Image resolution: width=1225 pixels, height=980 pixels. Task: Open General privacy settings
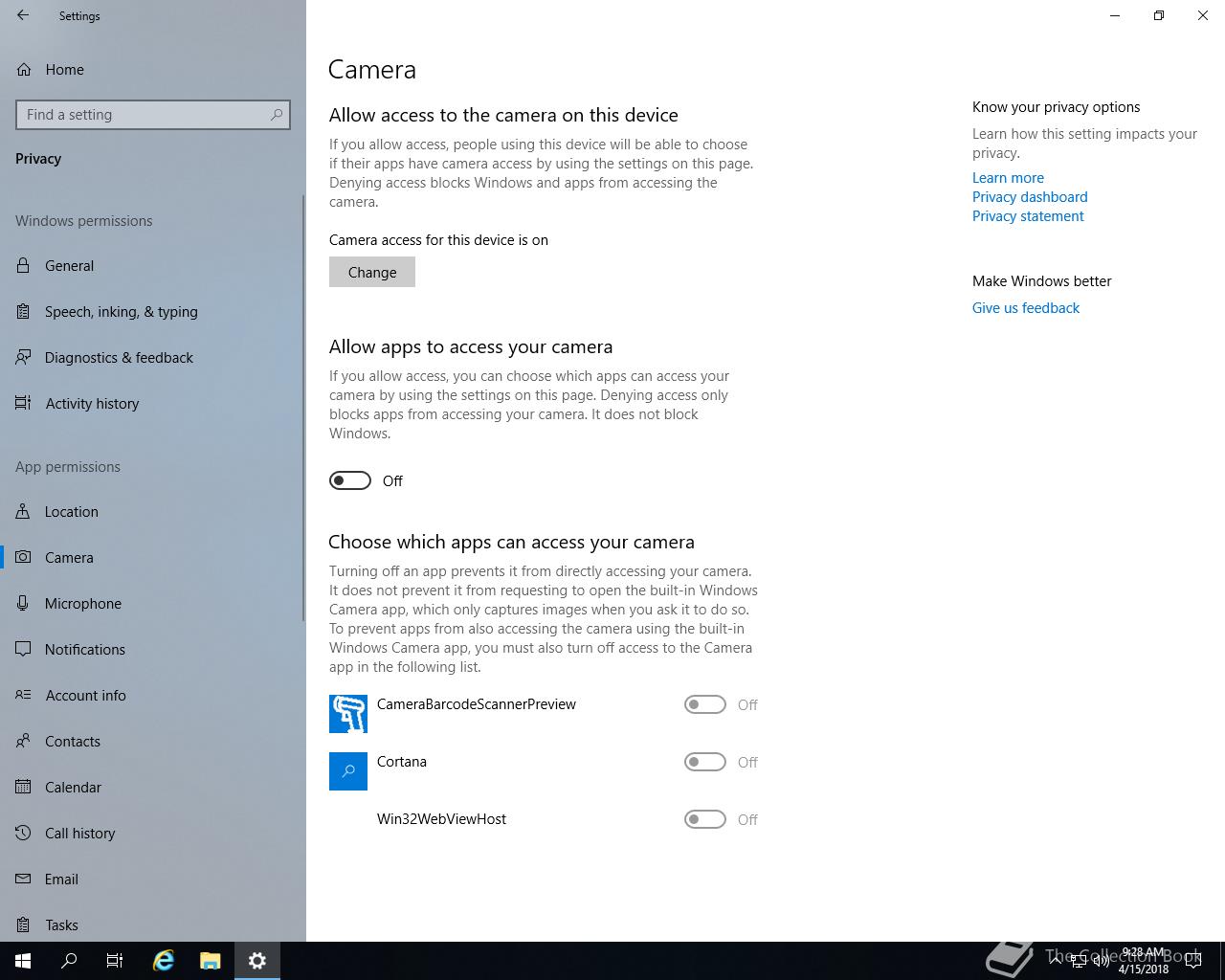(69, 265)
